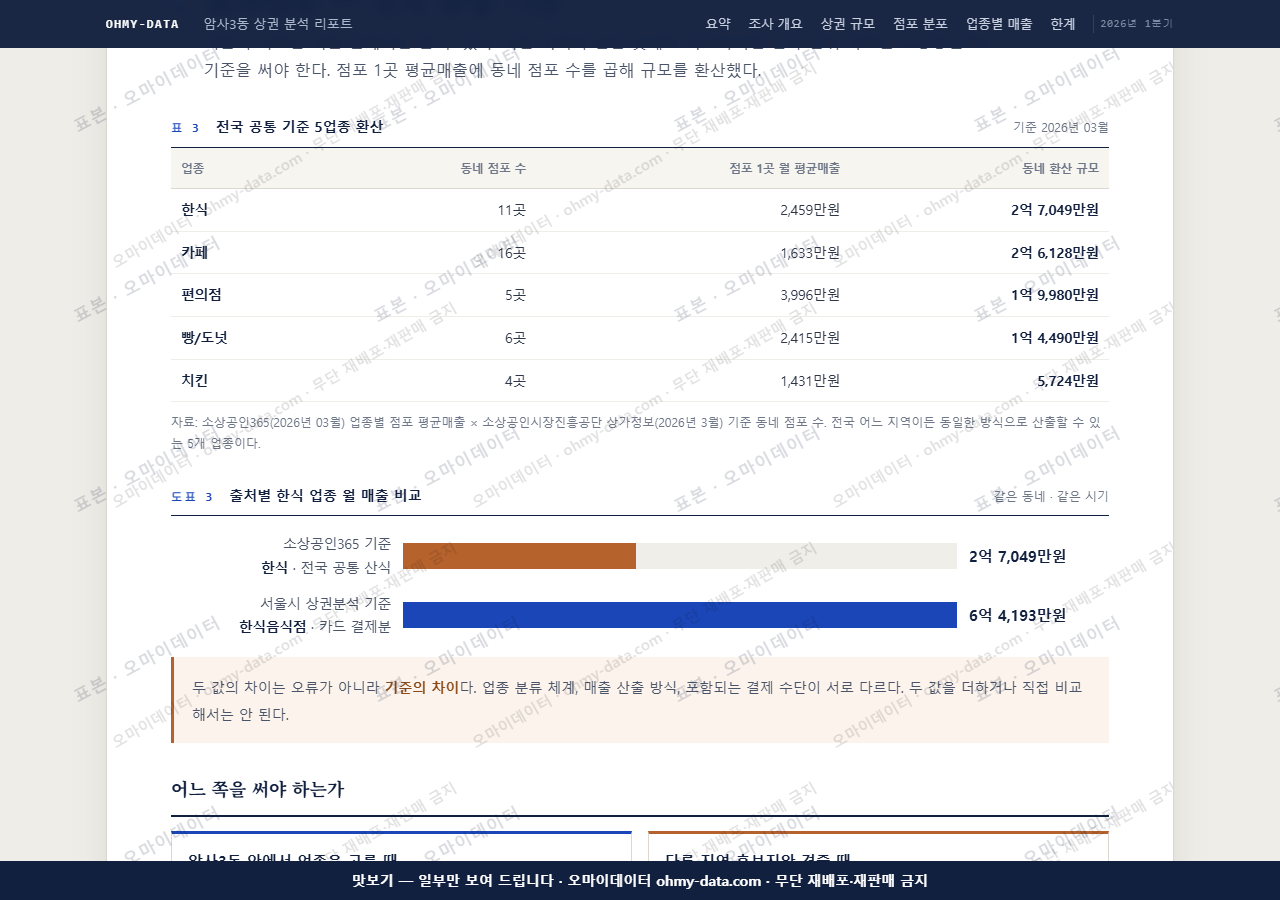Image resolution: width=1280 pixels, height=900 pixels.
Task: Click the 2,459만원 average sales cell
Action: pos(810,210)
